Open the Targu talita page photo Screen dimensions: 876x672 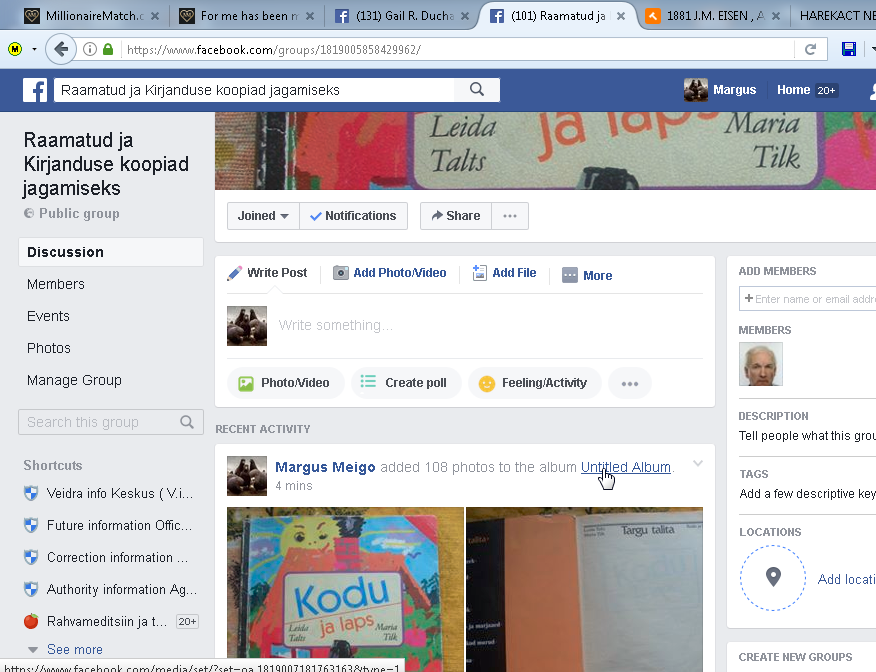[584, 589]
